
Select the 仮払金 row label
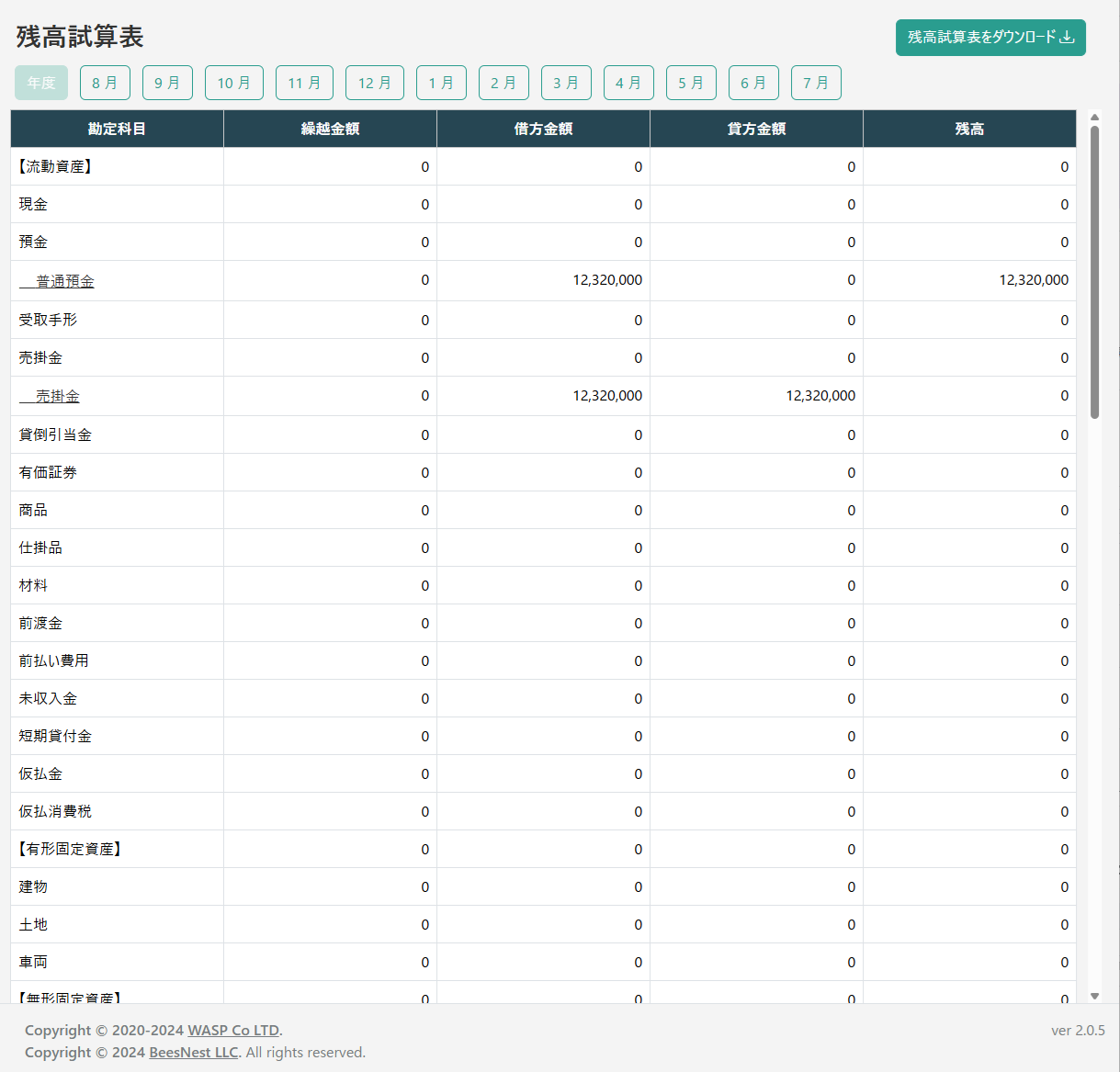[x=40, y=773]
